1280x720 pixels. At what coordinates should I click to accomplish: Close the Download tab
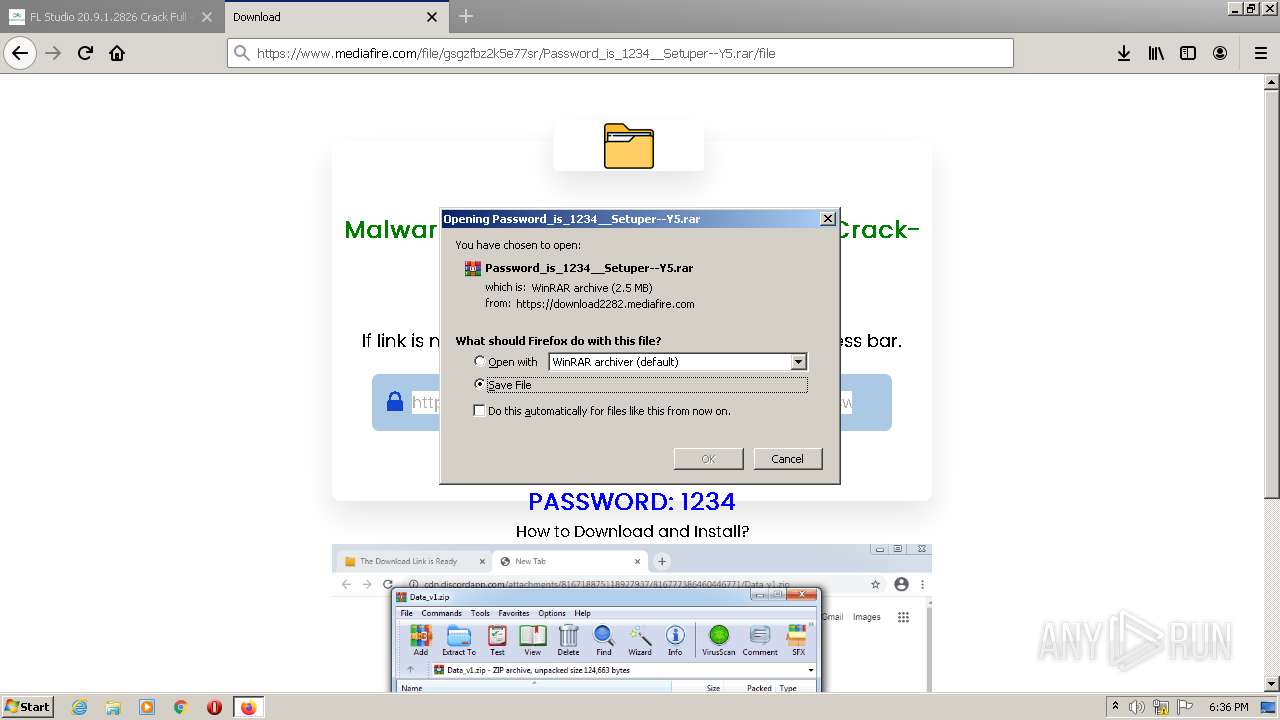click(x=432, y=16)
